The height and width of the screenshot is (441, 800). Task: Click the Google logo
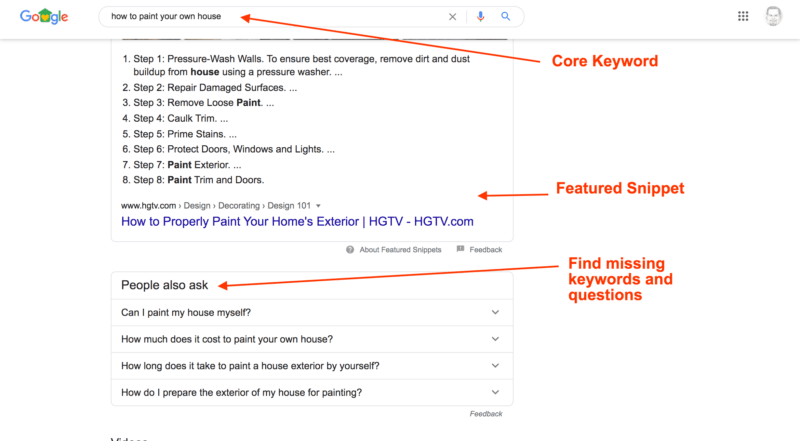click(x=44, y=16)
